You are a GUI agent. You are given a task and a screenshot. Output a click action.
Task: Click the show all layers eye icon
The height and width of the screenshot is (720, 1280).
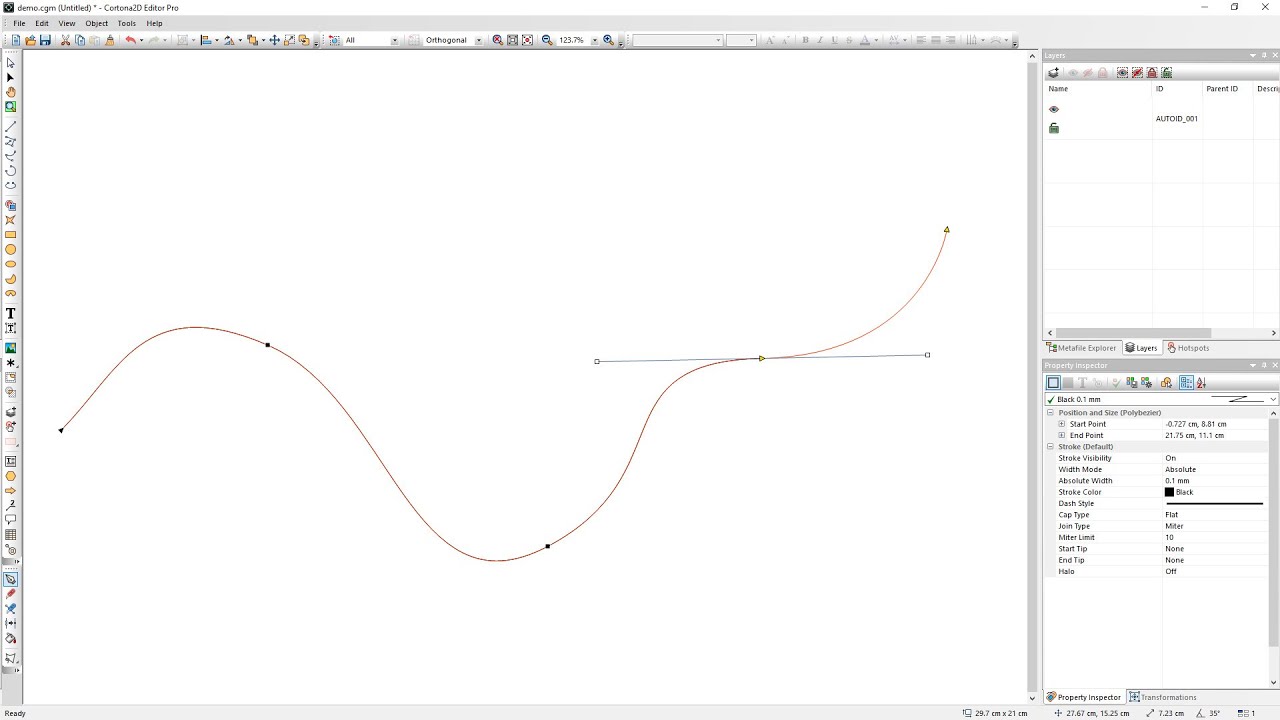(1123, 73)
